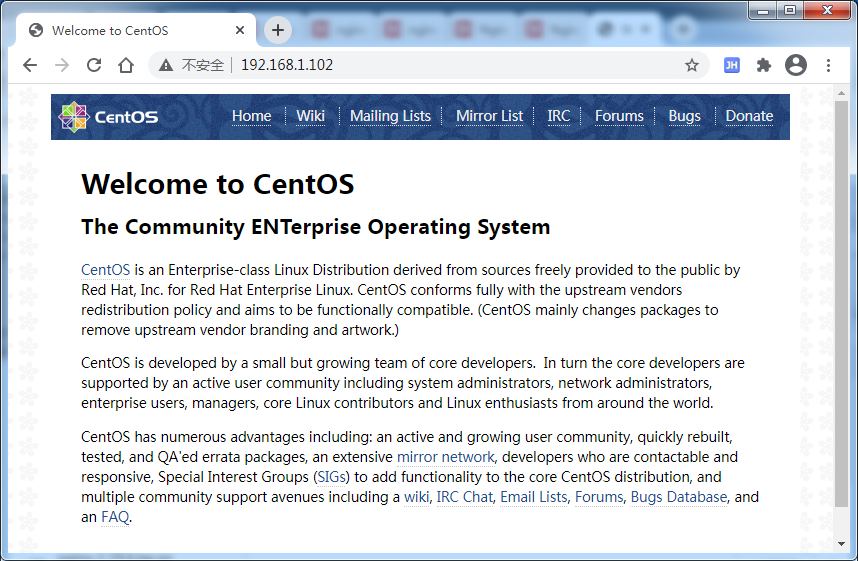Open the user profile avatar icon
Image resolution: width=858 pixels, height=561 pixels.
coord(796,65)
